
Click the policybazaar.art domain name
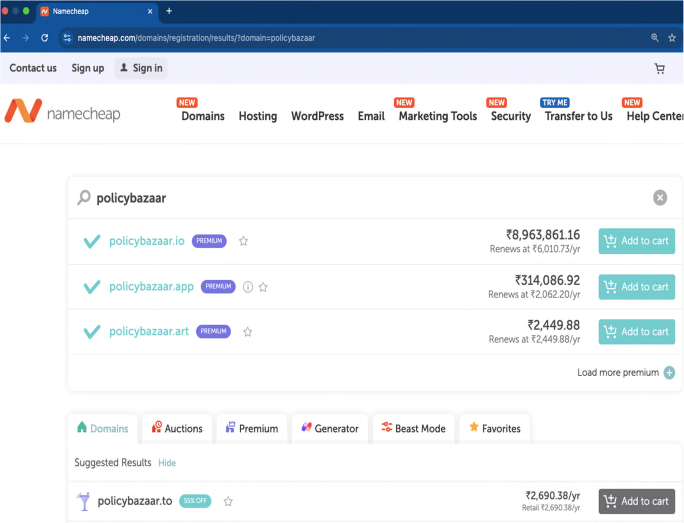pyautogui.click(x=149, y=332)
